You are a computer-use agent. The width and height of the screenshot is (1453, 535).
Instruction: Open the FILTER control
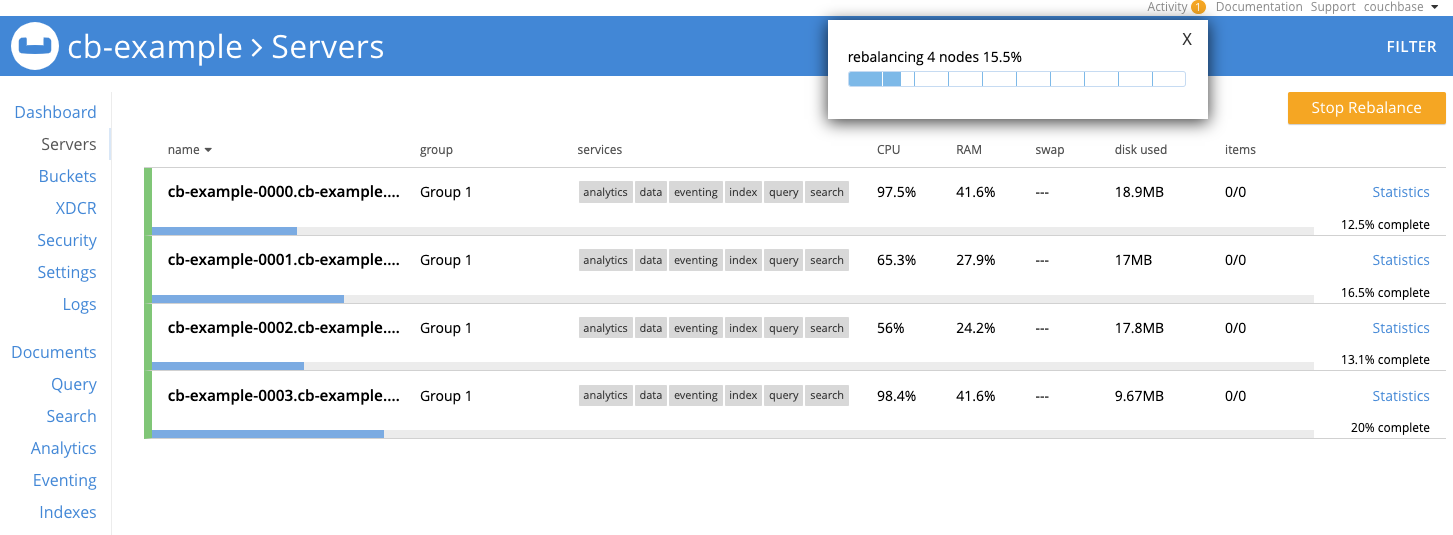click(x=1411, y=47)
